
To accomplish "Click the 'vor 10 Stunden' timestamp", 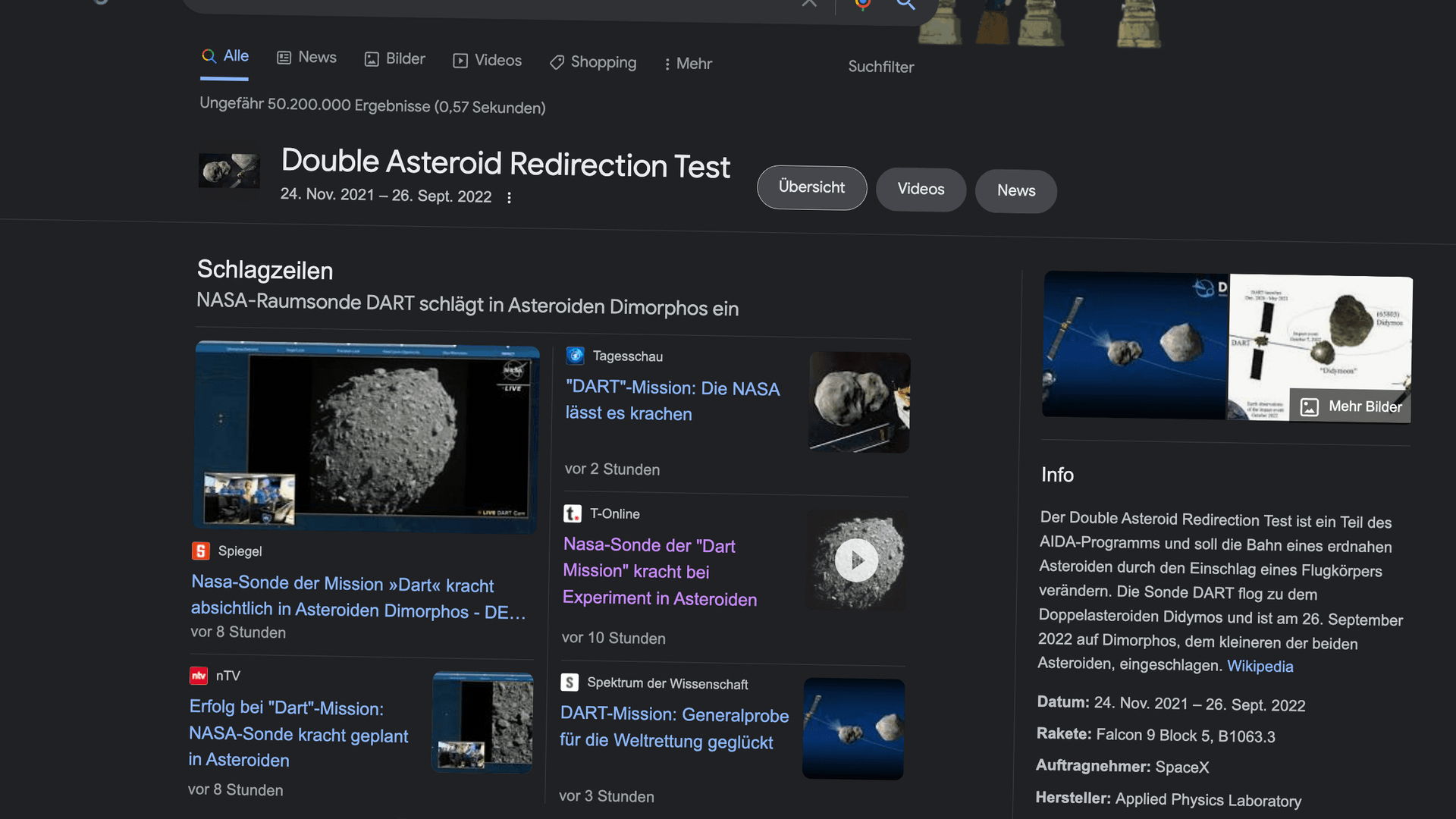I will point(613,639).
